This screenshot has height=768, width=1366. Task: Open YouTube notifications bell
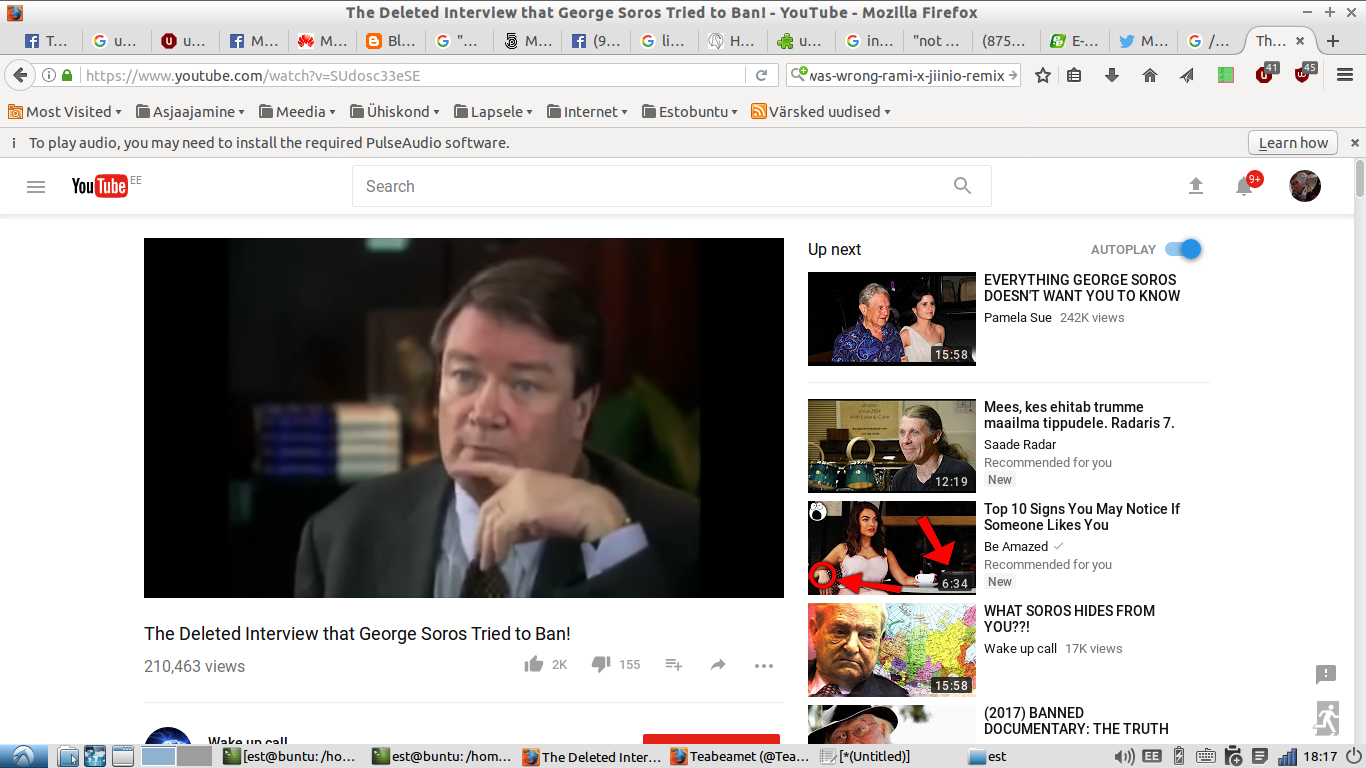tap(1245, 186)
